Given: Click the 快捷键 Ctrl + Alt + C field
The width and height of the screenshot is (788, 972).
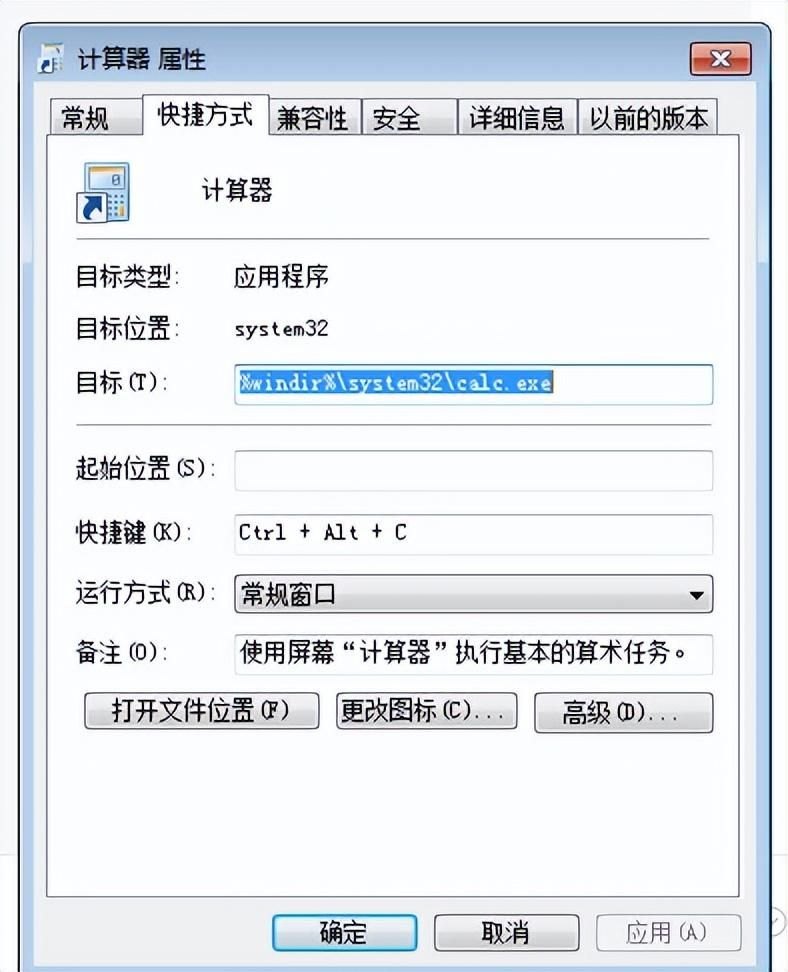Looking at the screenshot, I should 474,534.
